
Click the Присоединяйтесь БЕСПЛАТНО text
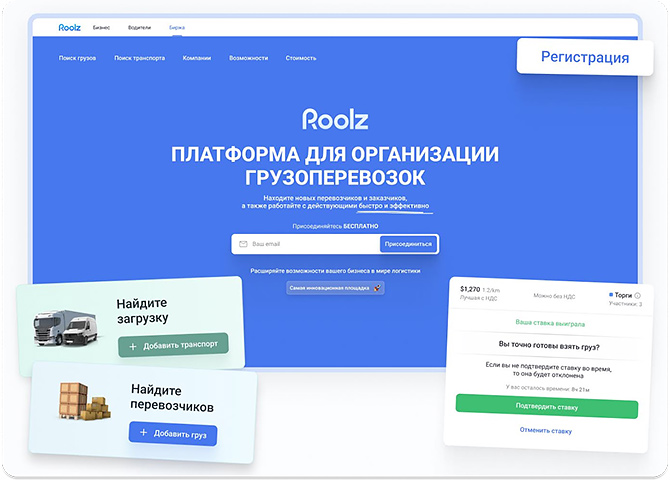coord(335,226)
